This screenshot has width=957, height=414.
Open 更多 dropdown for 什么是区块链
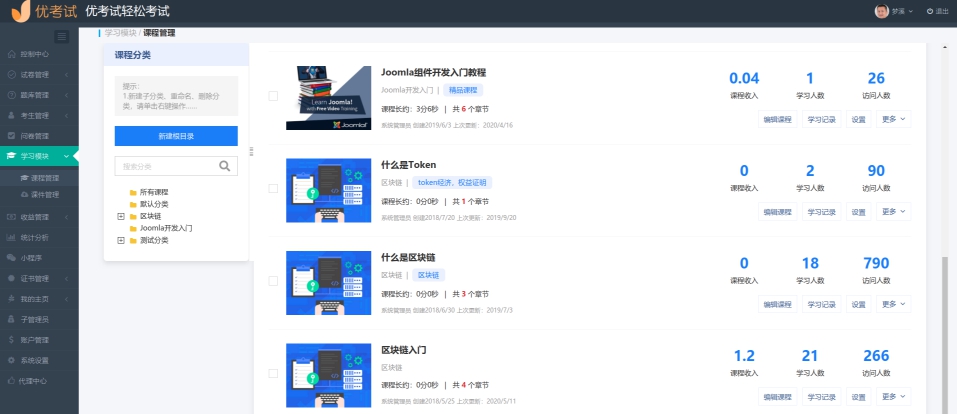894,304
